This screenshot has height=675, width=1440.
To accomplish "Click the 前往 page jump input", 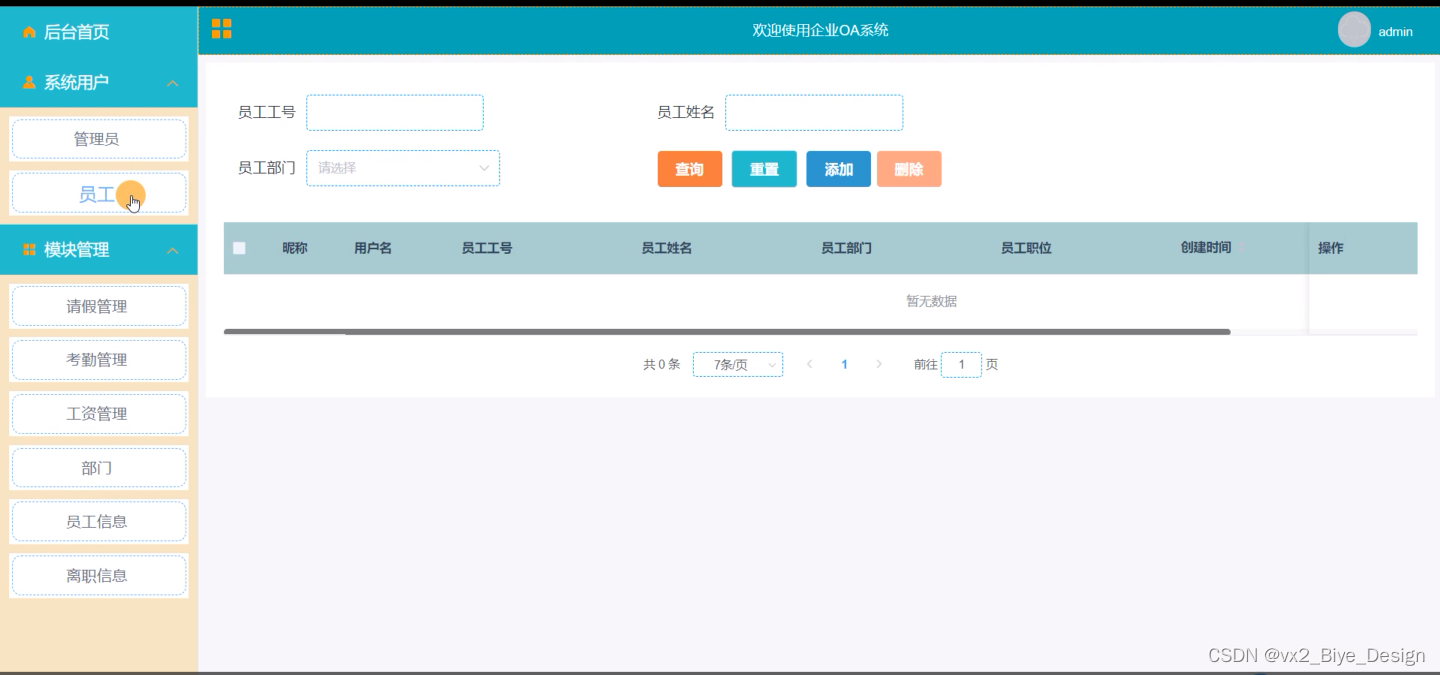I will pos(961,365).
